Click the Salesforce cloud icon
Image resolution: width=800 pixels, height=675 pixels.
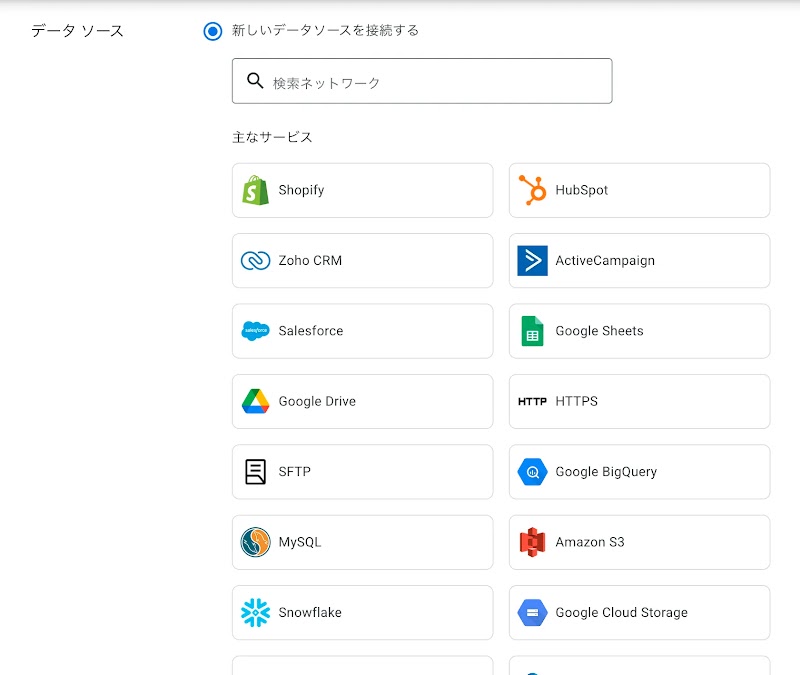[255, 331]
